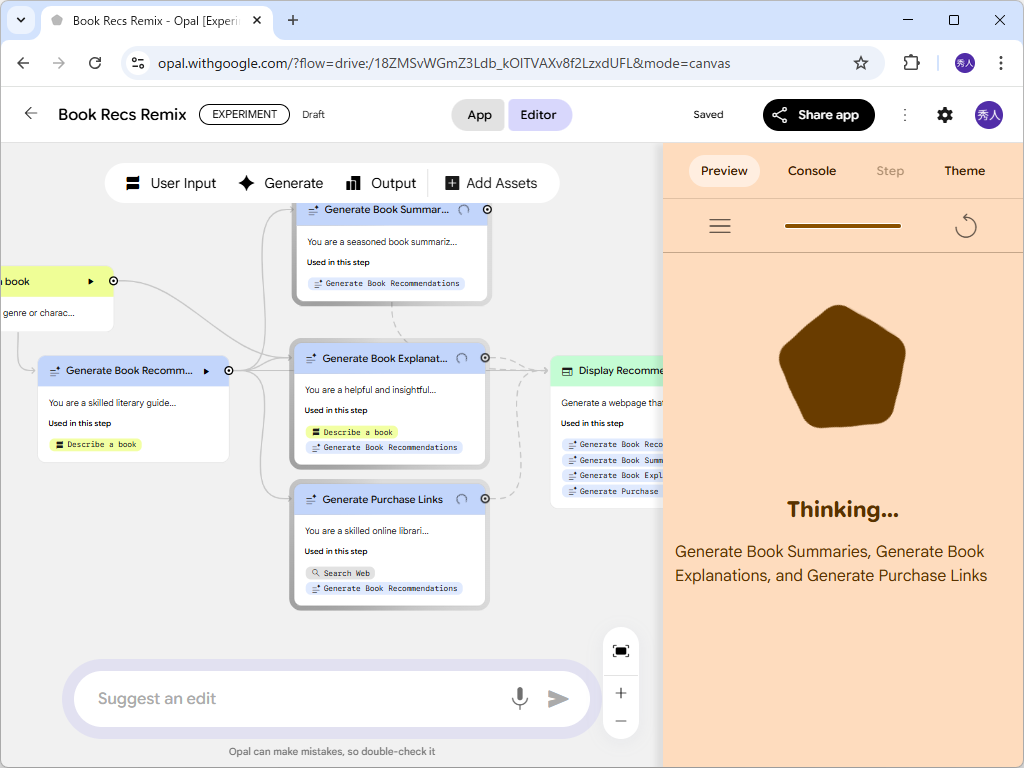Open the Console tab
Image resolution: width=1024 pixels, height=768 pixels.
[812, 171]
